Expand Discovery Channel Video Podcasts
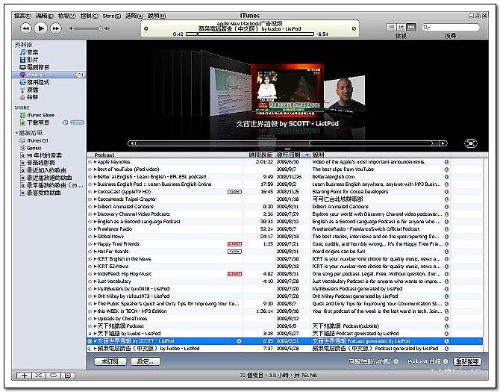Screen dimensions: 500x392 [95, 214]
